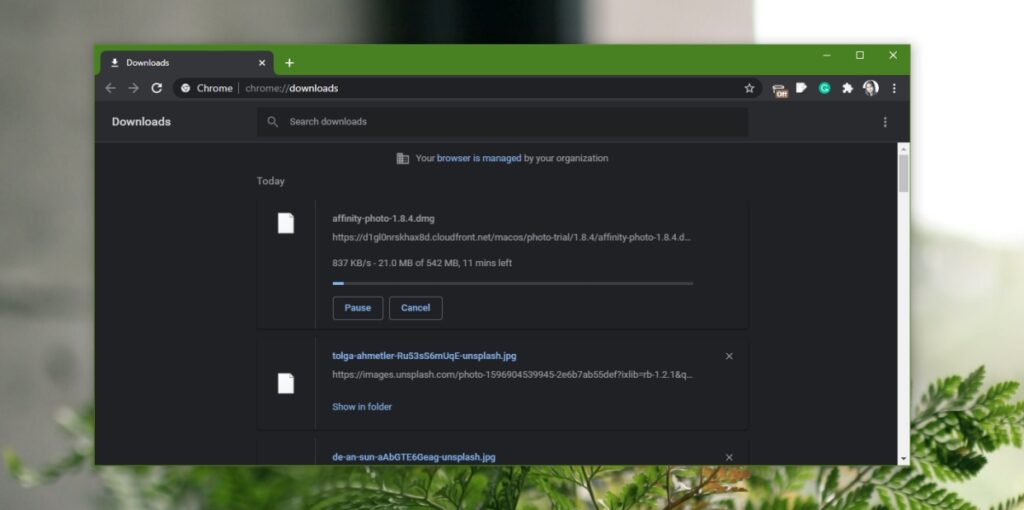Remove tolga-ahmetler jpg from the list
Image resolution: width=1024 pixels, height=510 pixels.
click(729, 356)
